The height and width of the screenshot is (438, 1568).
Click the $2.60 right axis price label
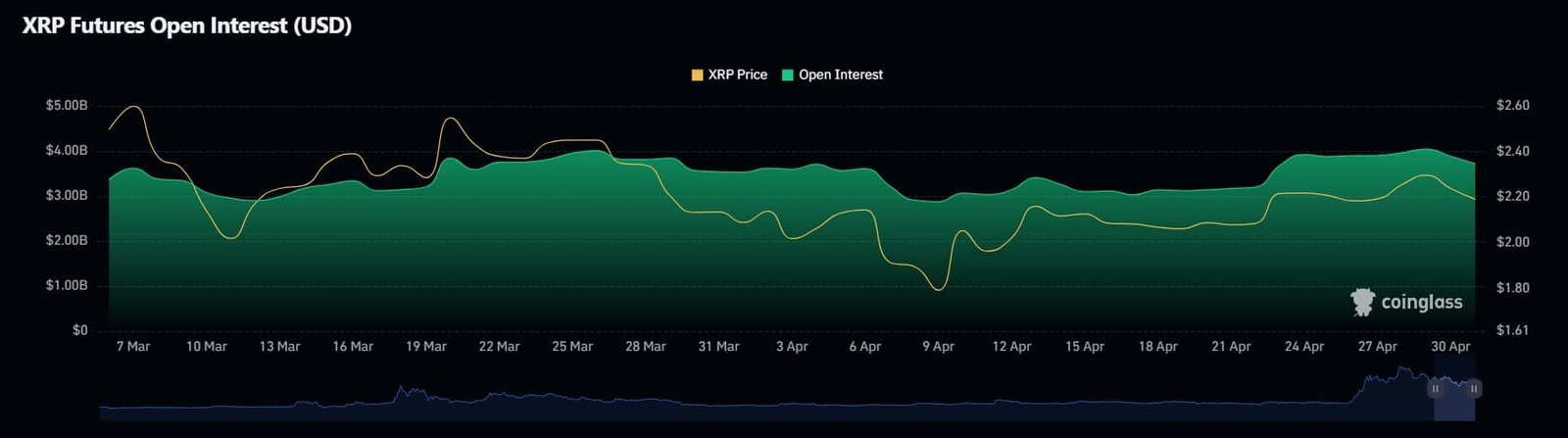tap(1513, 105)
